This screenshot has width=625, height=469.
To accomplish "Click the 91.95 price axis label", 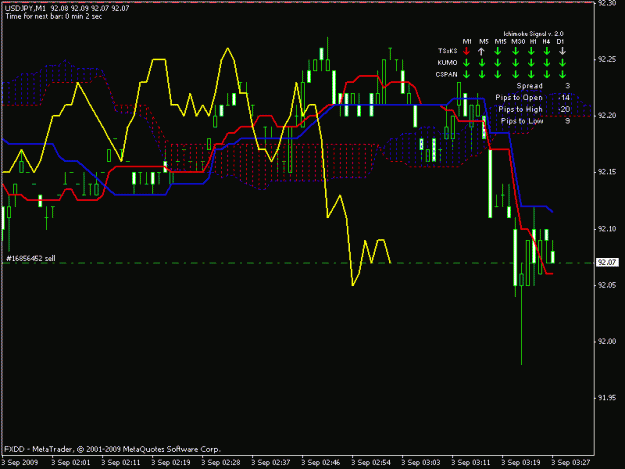I will click(x=607, y=398).
